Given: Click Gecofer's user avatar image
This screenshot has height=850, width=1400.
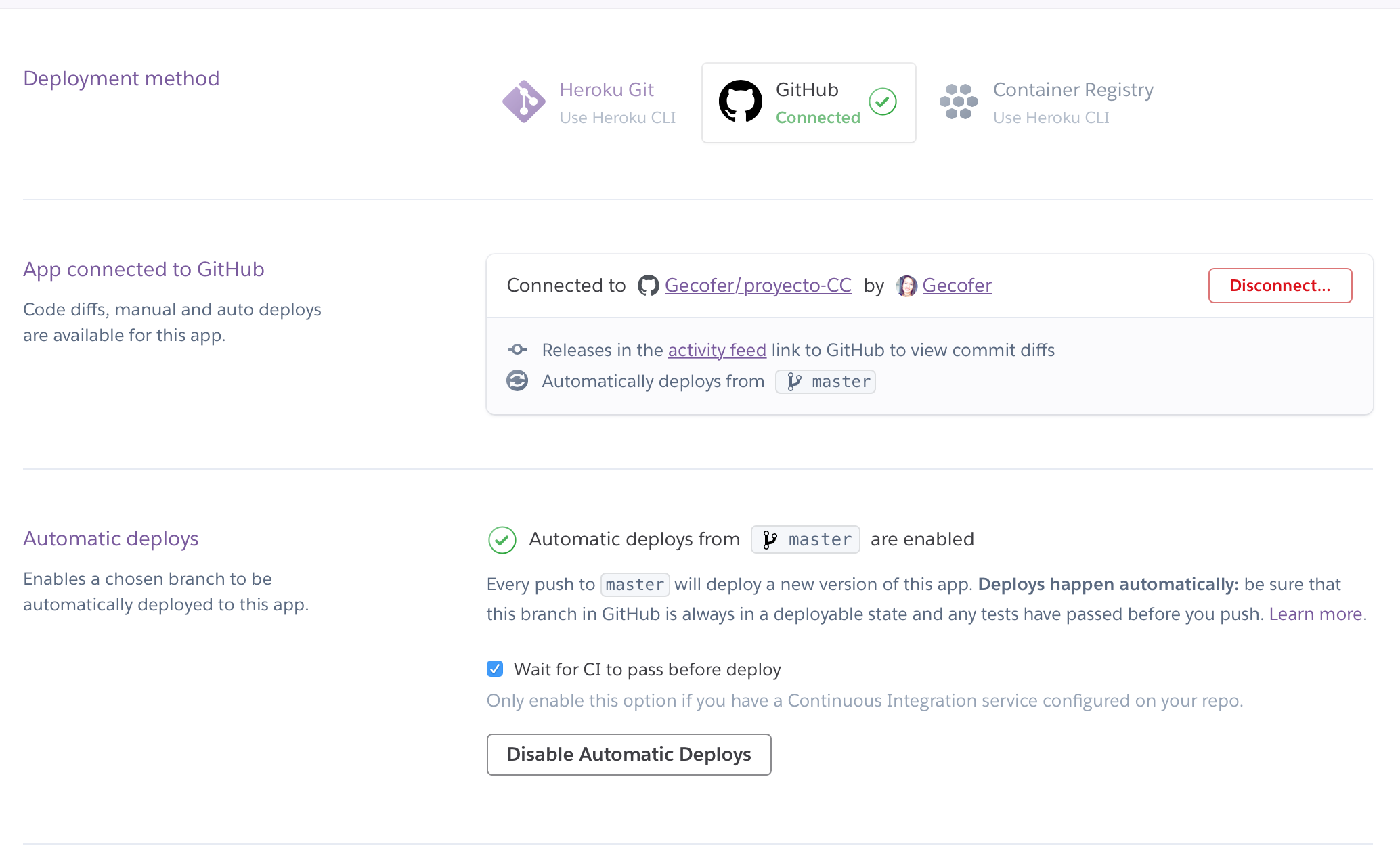Looking at the screenshot, I should (906, 286).
